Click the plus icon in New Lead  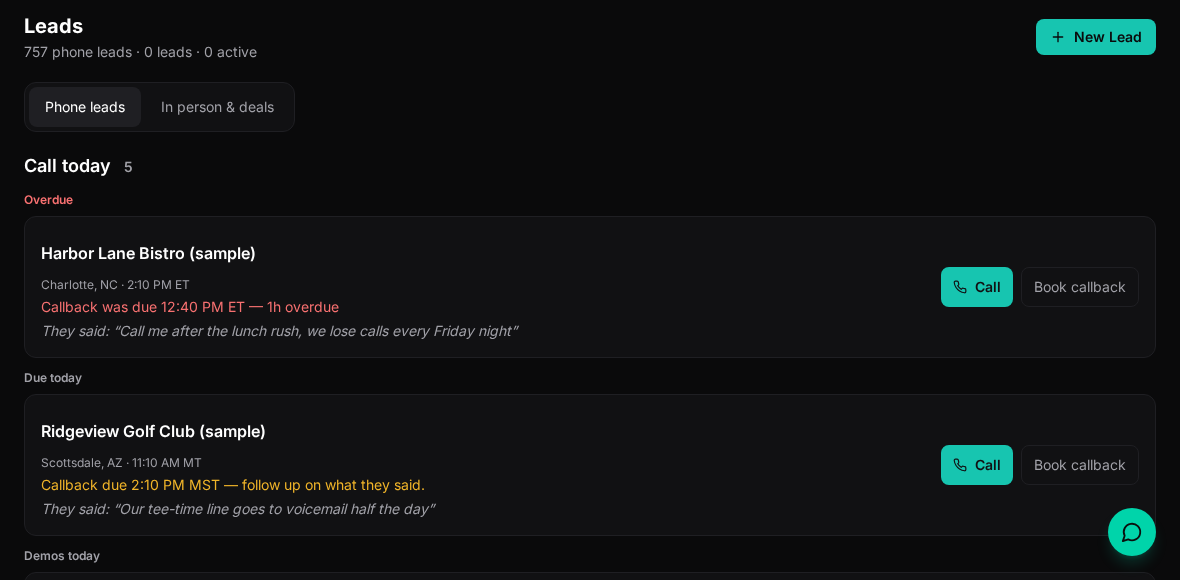[x=1057, y=37]
